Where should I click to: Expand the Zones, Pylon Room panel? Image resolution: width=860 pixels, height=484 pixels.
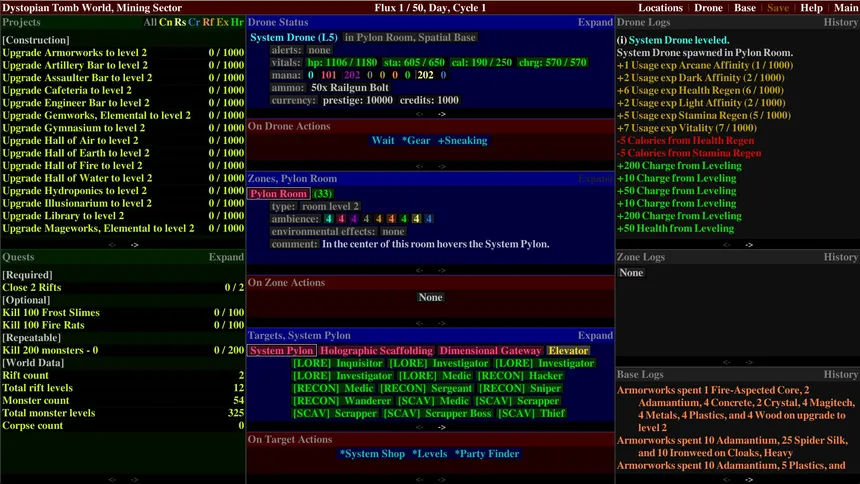[595, 179]
